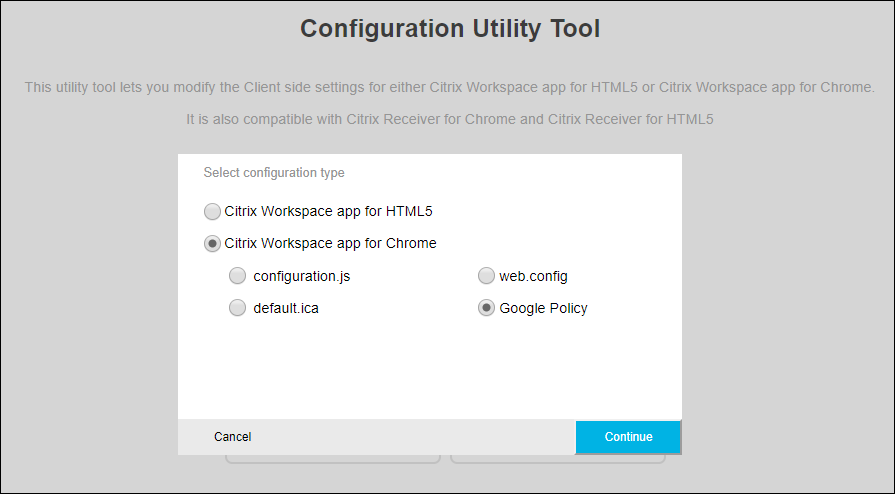This screenshot has width=895, height=494.
Task: Click the Citrix Receiver compatibility note text
Action: (449, 120)
